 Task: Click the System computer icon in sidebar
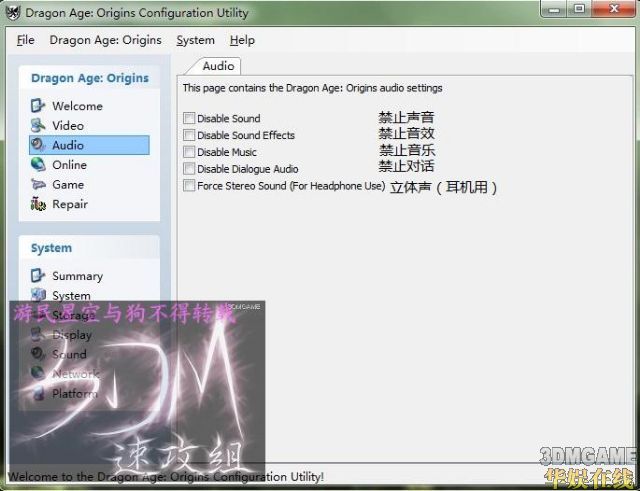pyautogui.click(x=38, y=295)
